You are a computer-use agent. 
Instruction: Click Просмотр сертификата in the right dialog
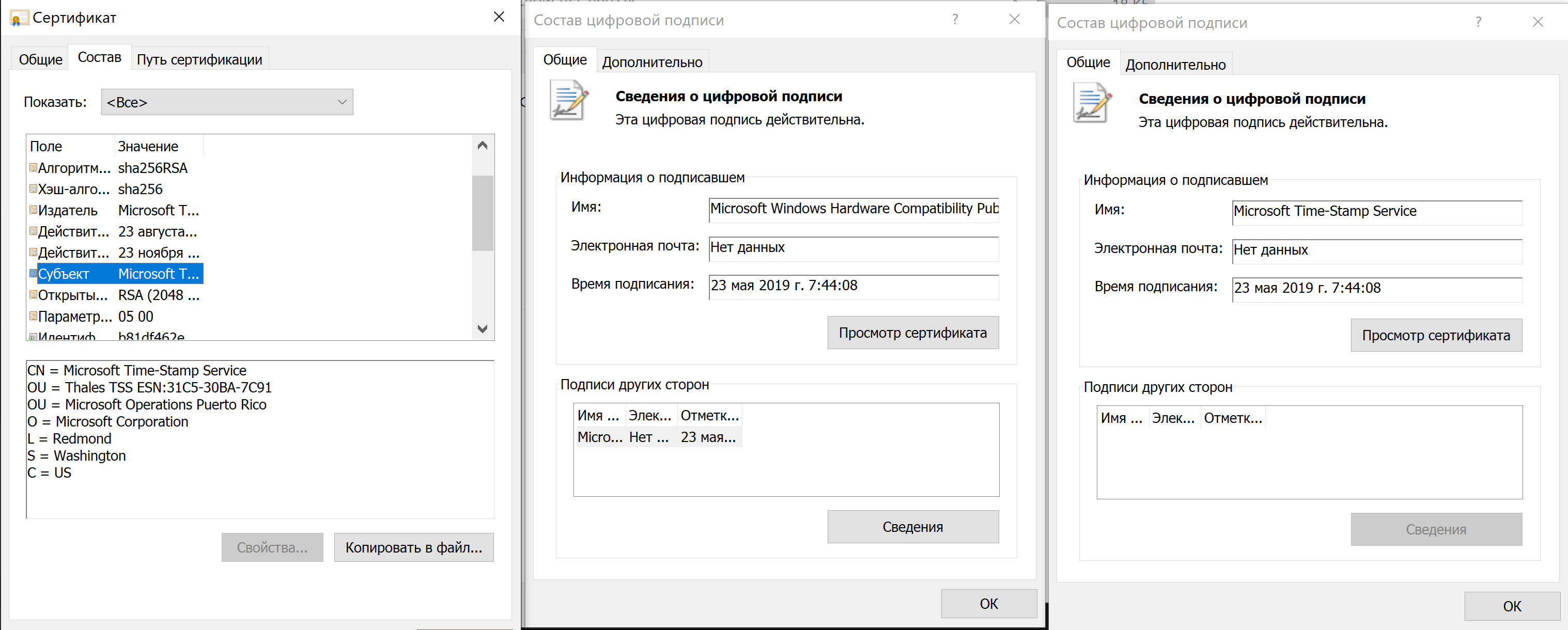[x=1437, y=335]
